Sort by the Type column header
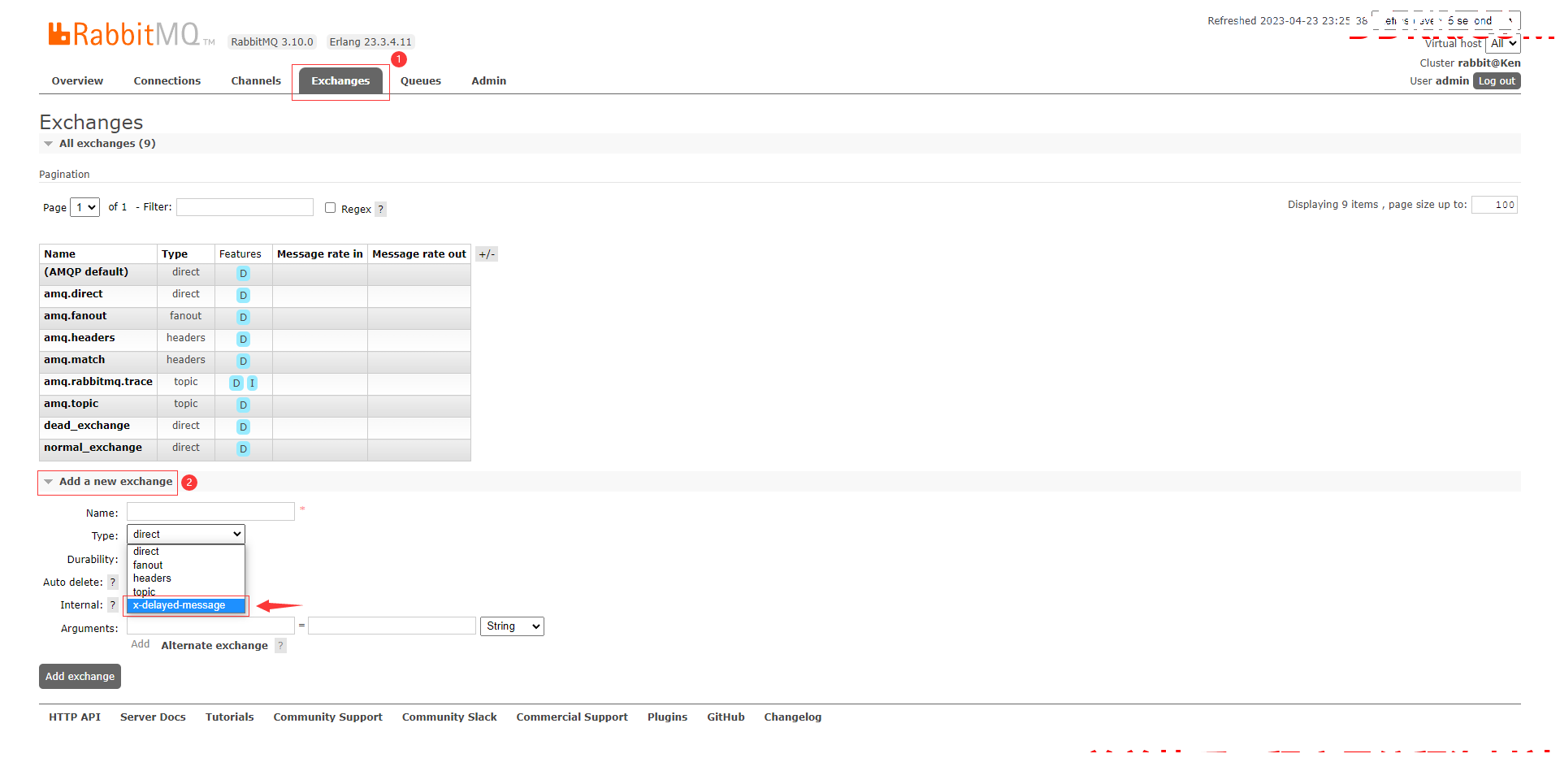Image resolution: width=1560 pixels, height=784 pixels. (175, 254)
